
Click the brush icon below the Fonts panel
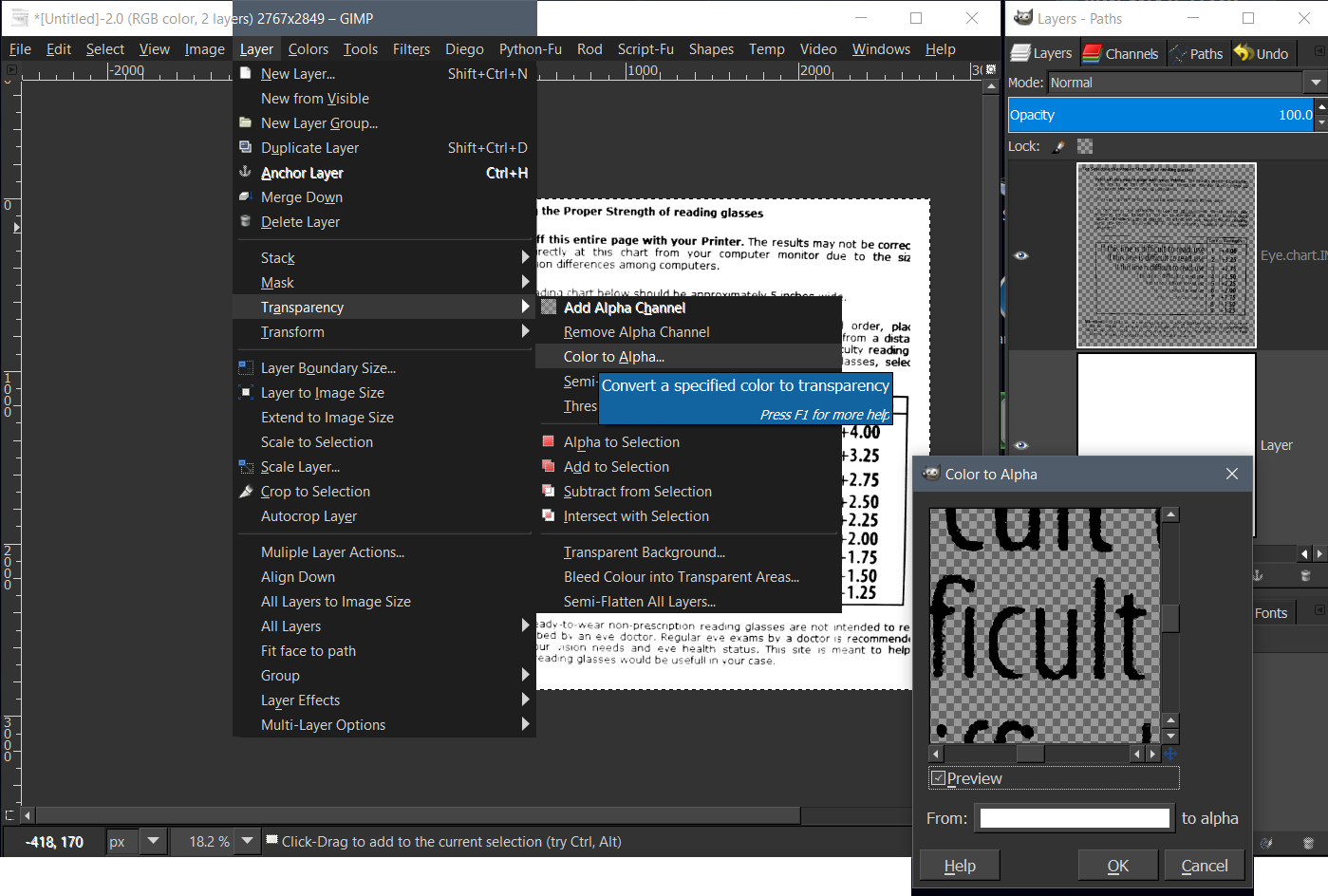pos(1265,842)
